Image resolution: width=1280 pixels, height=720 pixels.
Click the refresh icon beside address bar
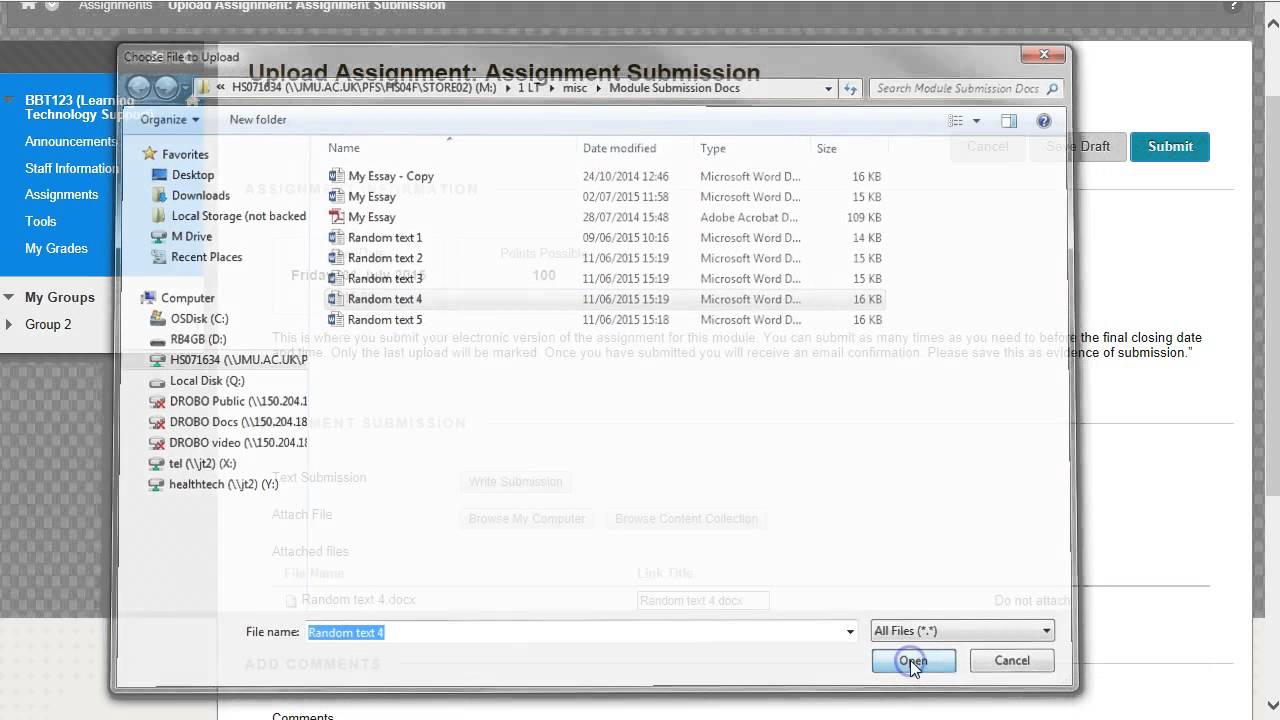(851, 88)
